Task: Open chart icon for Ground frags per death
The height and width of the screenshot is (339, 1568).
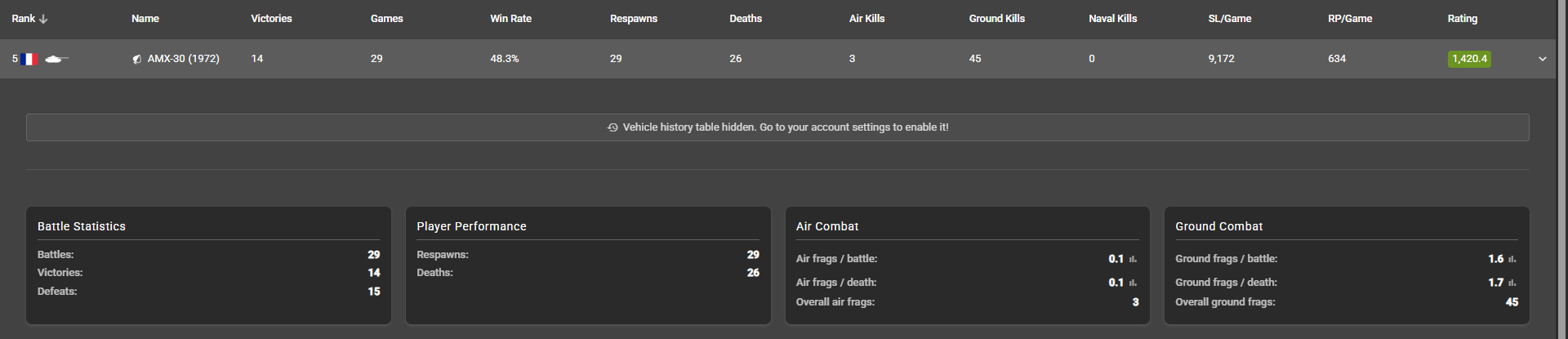Action: 1512,283
